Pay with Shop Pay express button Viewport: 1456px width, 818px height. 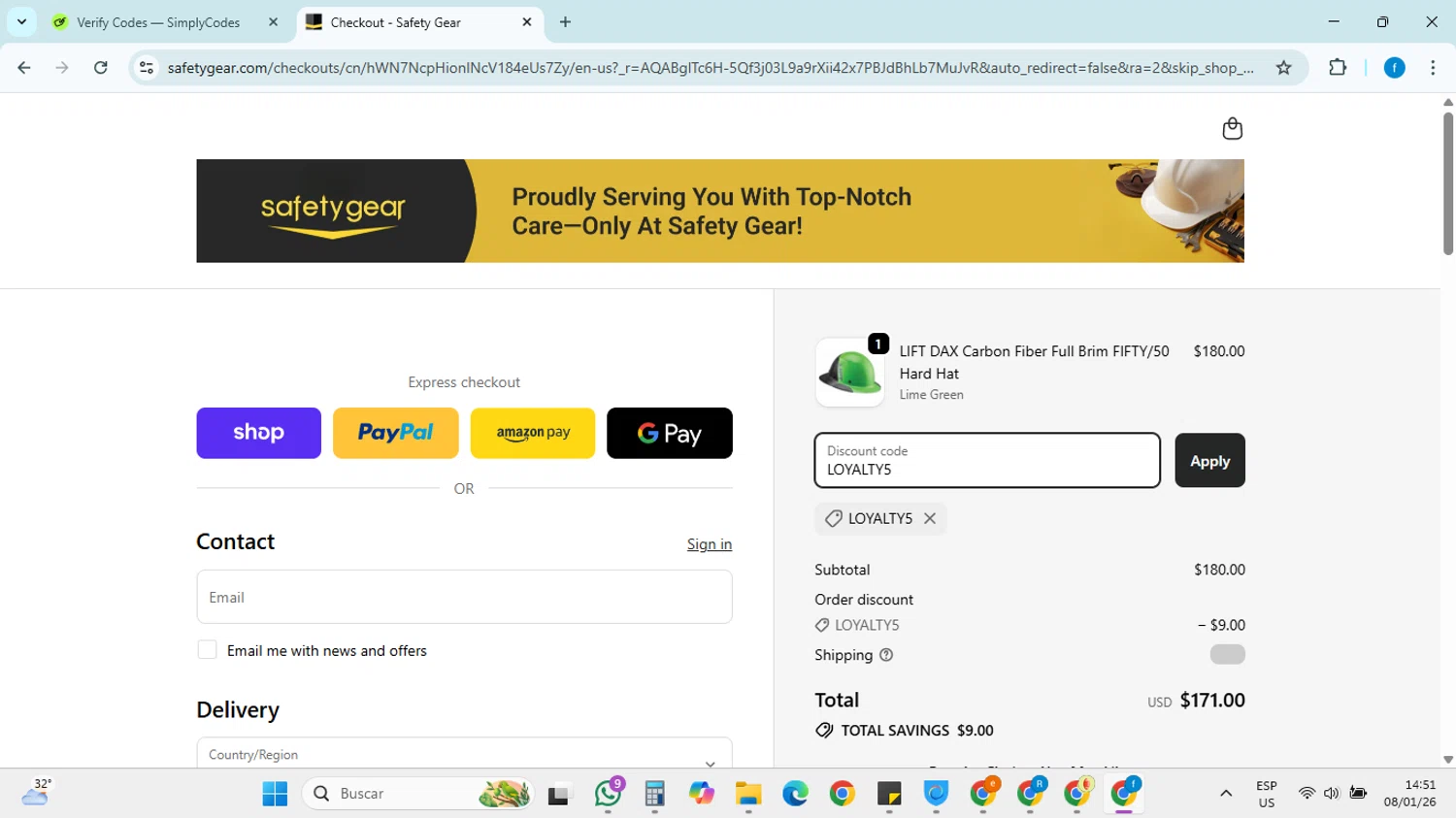pyautogui.click(x=258, y=433)
